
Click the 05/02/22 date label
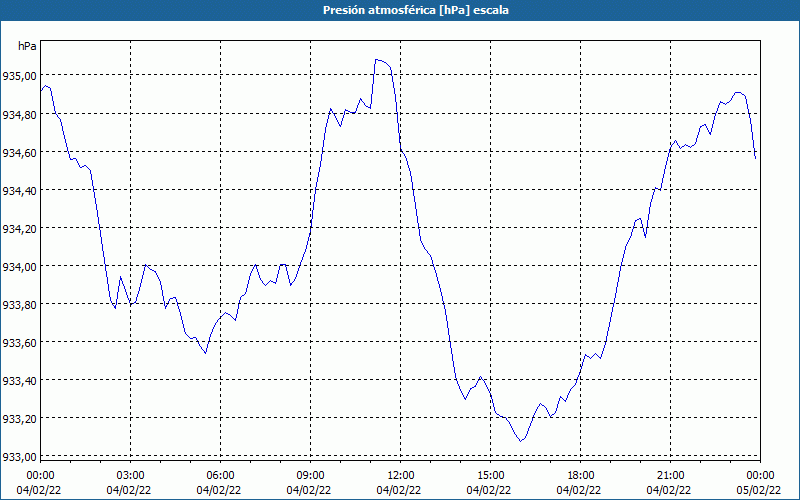point(758,490)
